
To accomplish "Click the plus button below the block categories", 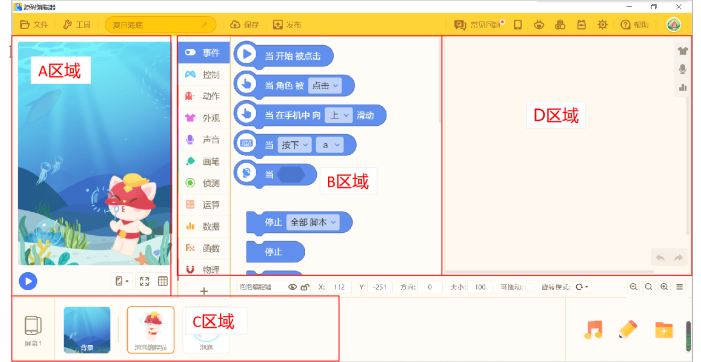I will click(204, 291).
